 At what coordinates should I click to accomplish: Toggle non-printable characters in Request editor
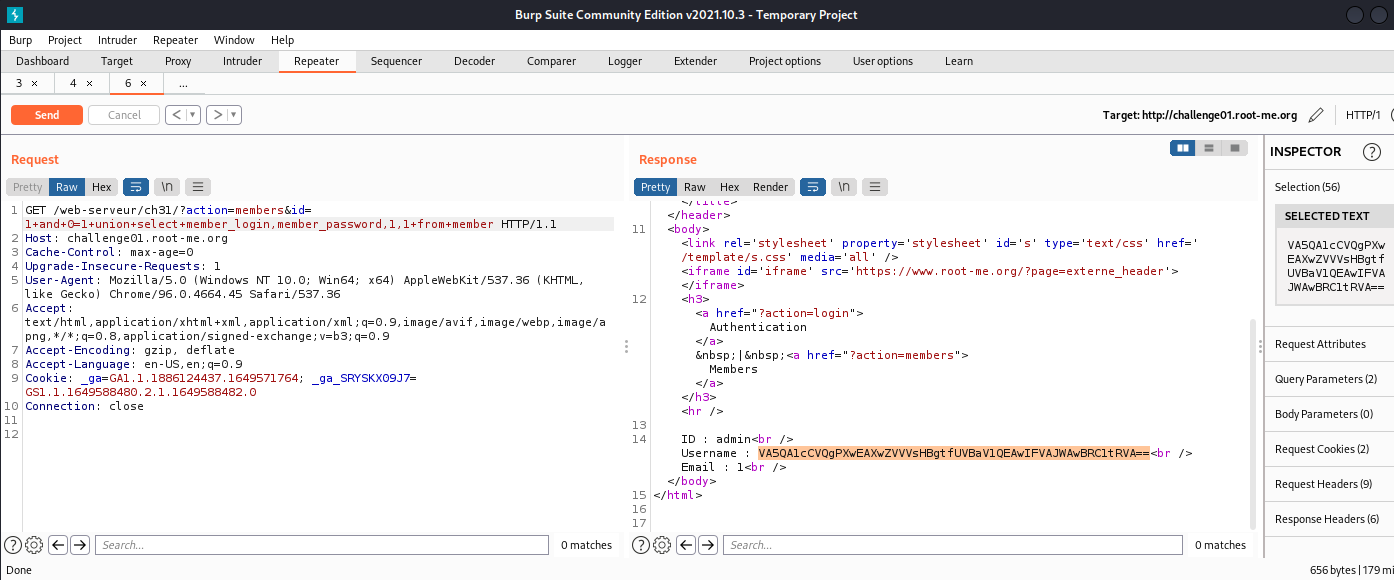coord(167,187)
